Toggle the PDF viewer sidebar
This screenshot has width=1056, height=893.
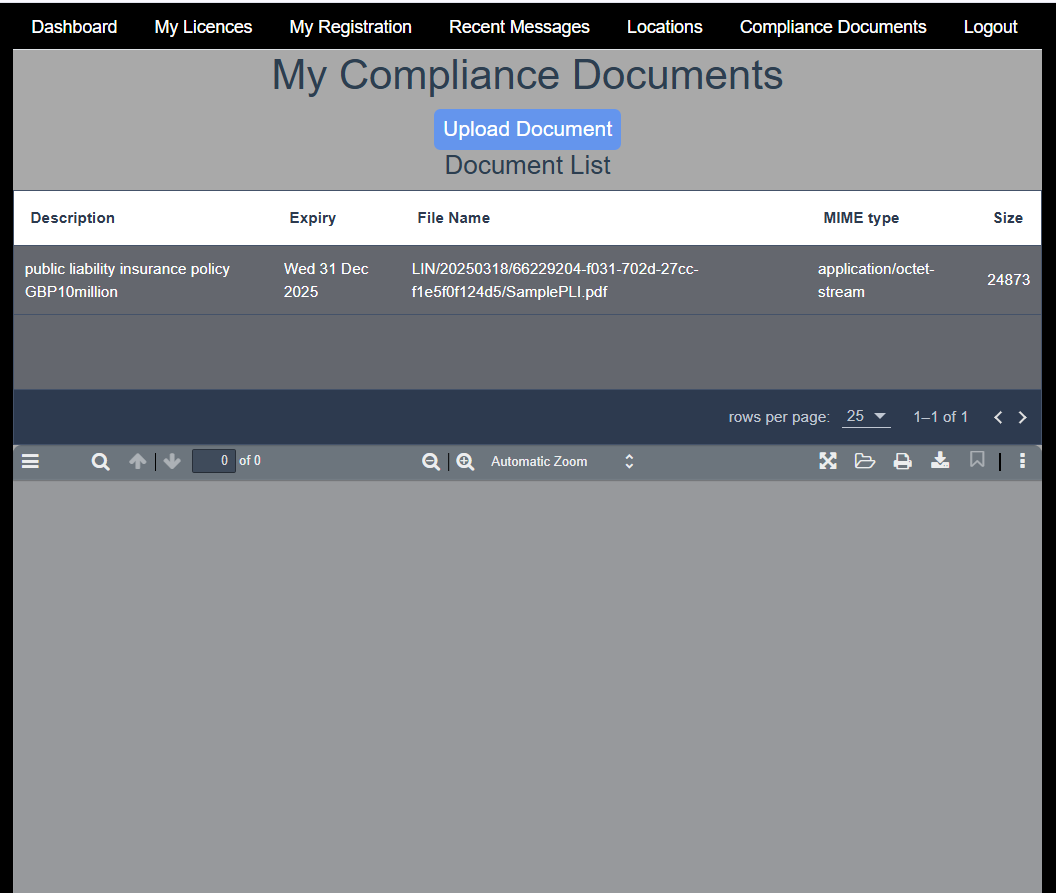point(30,461)
